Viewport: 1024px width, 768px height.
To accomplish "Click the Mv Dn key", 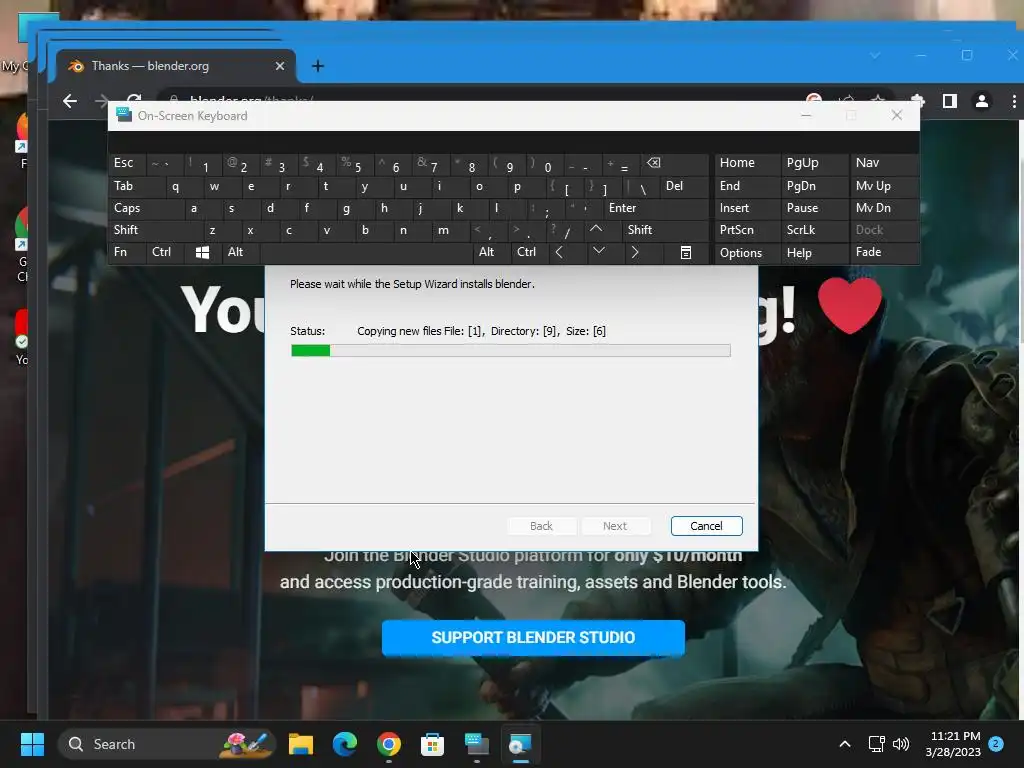I will coord(884,208).
